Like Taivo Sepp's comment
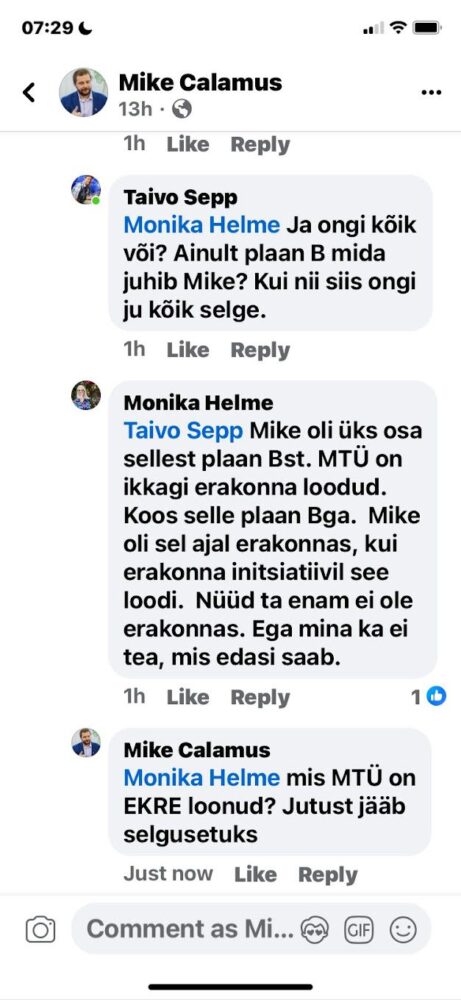The image size is (461, 1000). click(187, 349)
